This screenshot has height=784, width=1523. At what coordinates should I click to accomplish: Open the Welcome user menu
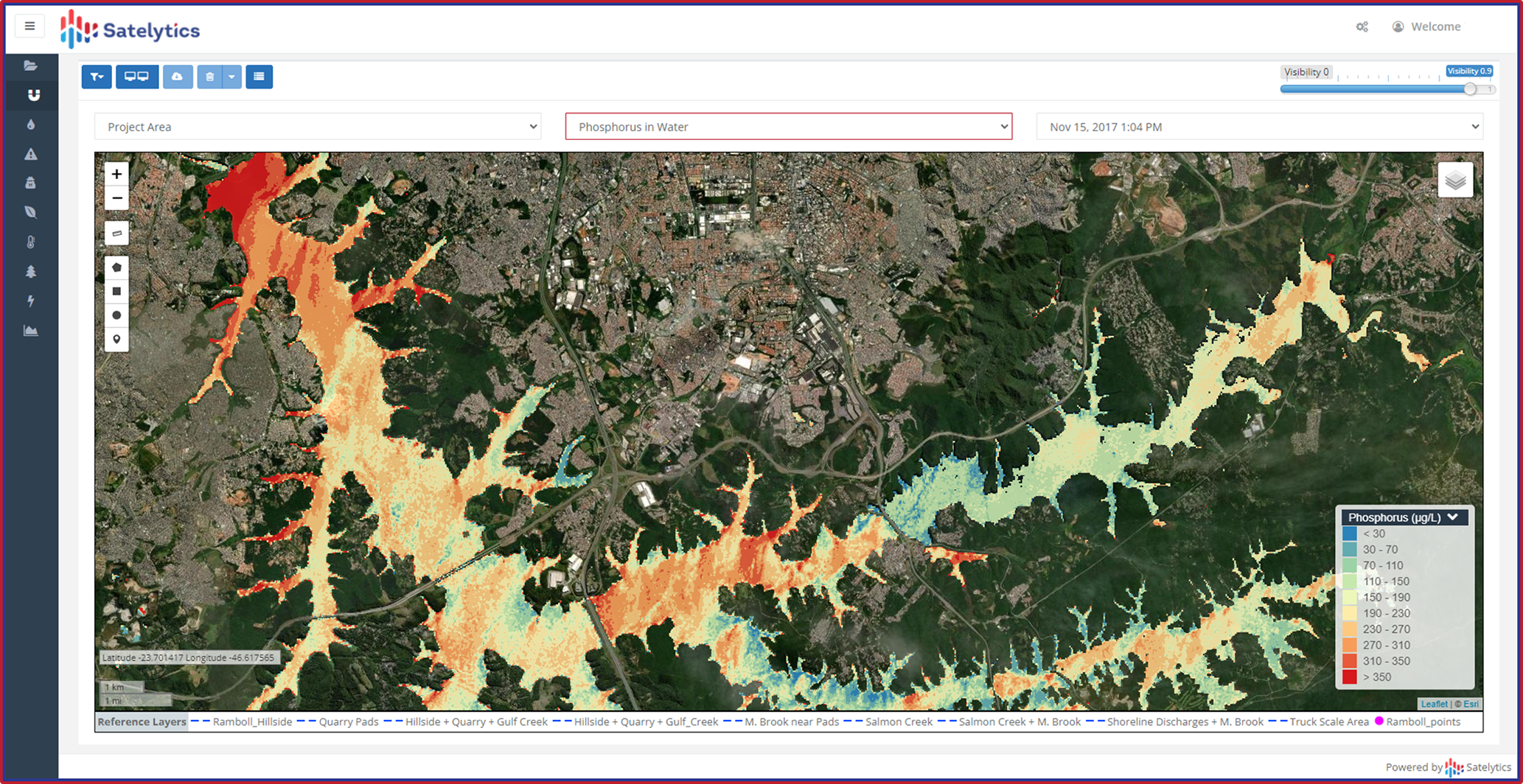click(1426, 27)
